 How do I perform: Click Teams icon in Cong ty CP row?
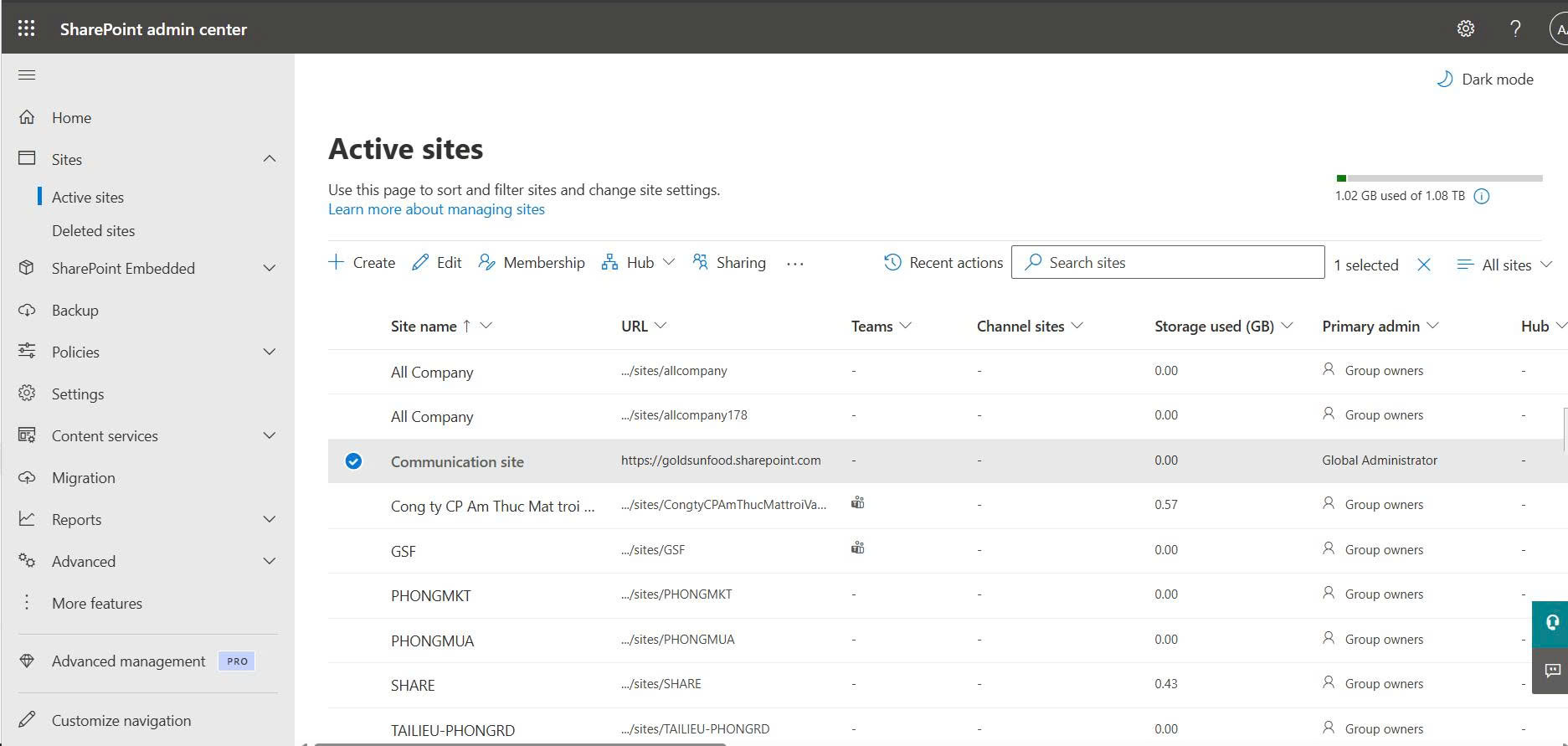pyautogui.click(x=857, y=503)
